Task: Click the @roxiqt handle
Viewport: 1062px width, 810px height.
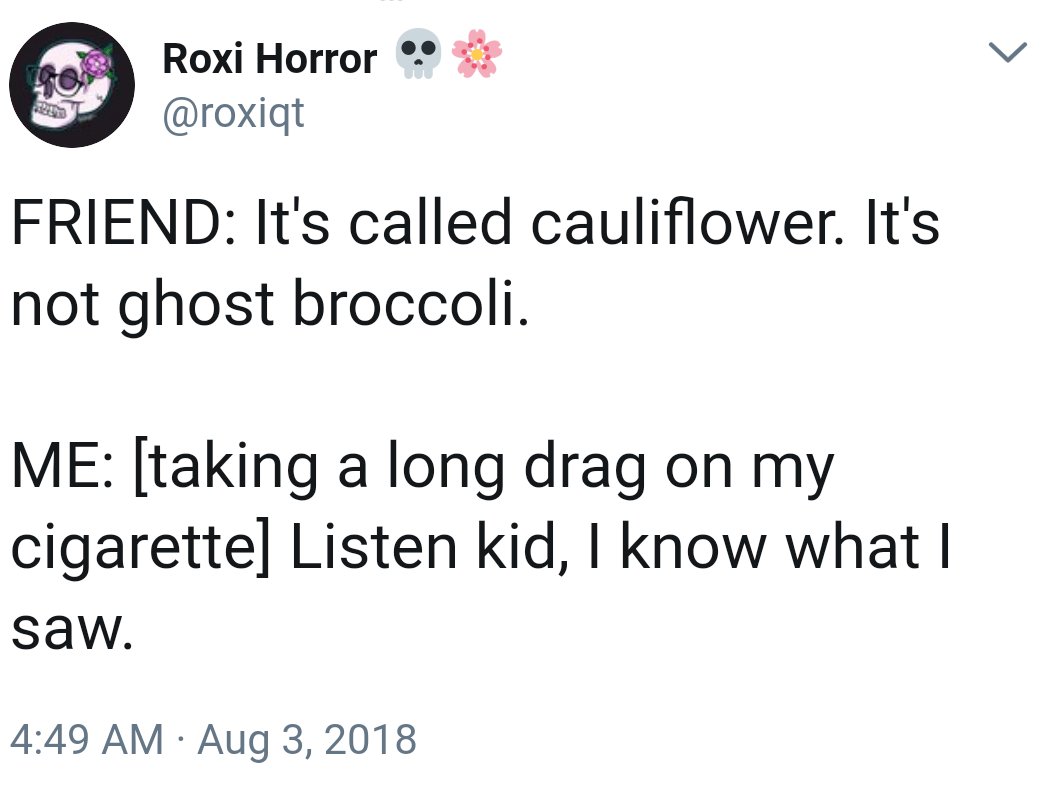Action: pyautogui.click(x=232, y=115)
